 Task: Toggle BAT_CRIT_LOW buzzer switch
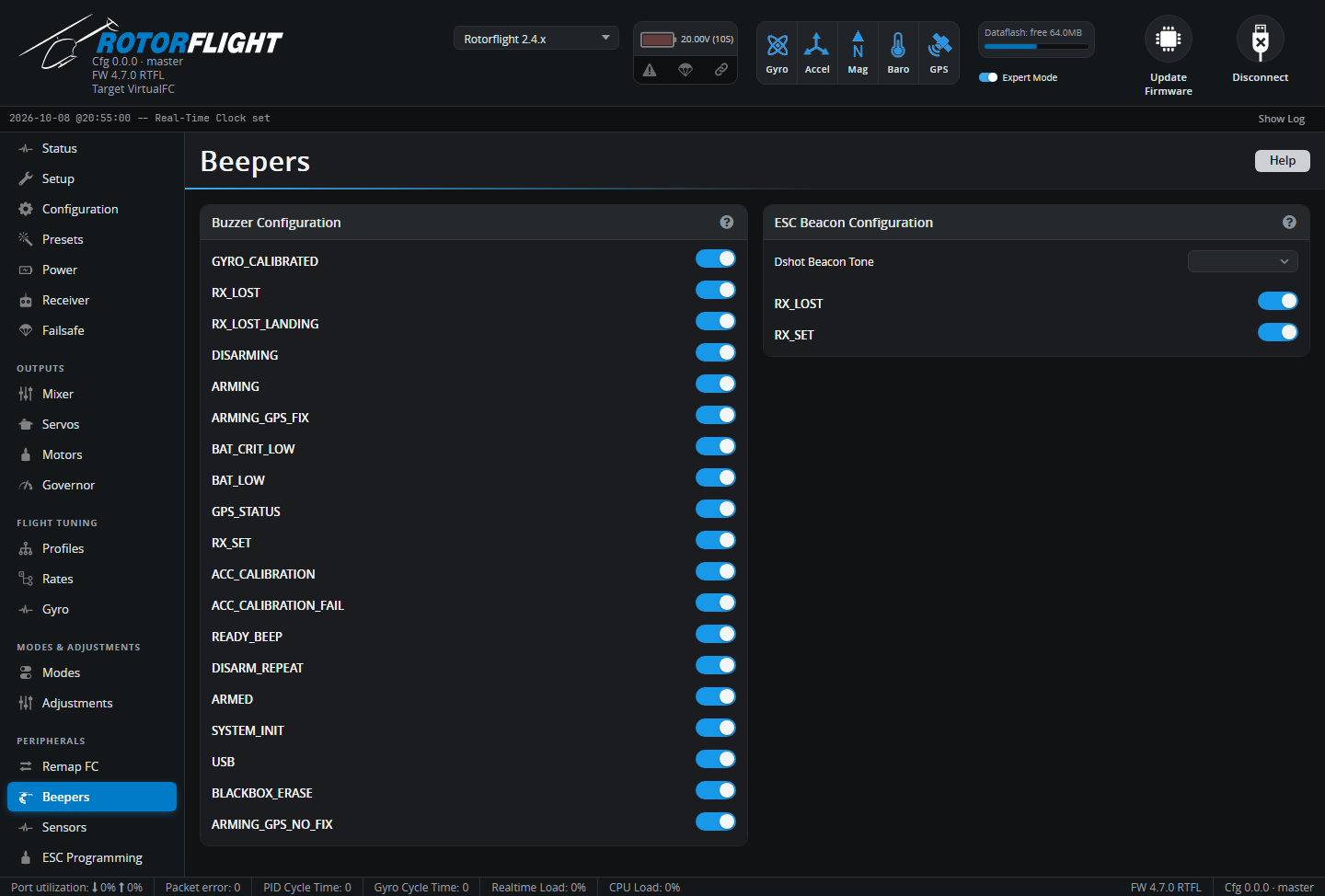pyautogui.click(x=716, y=446)
